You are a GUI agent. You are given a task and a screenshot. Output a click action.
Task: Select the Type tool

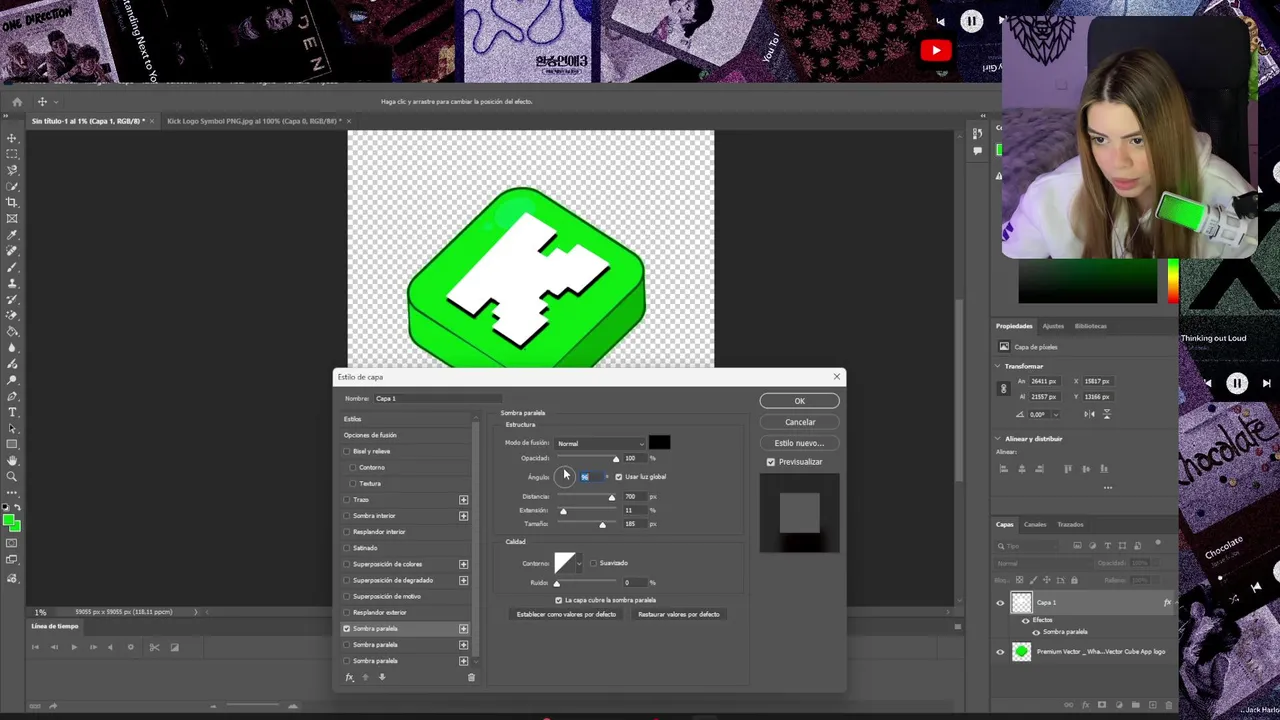[12, 412]
